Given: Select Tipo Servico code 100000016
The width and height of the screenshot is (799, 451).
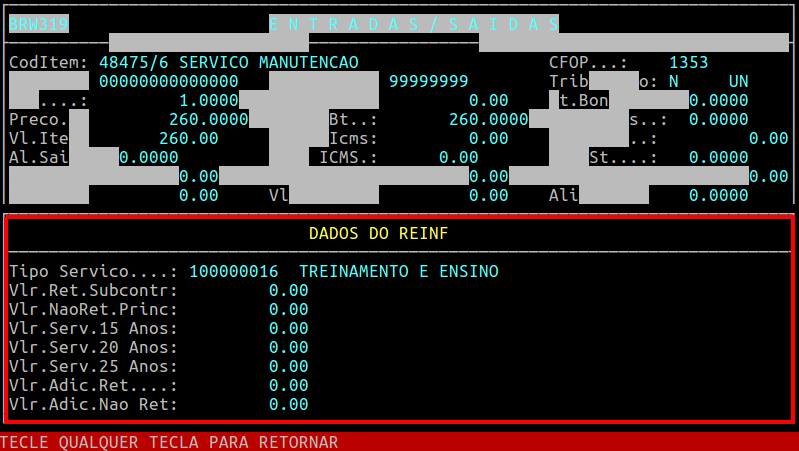Looking at the screenshot, I should click(x=233, y=271).
